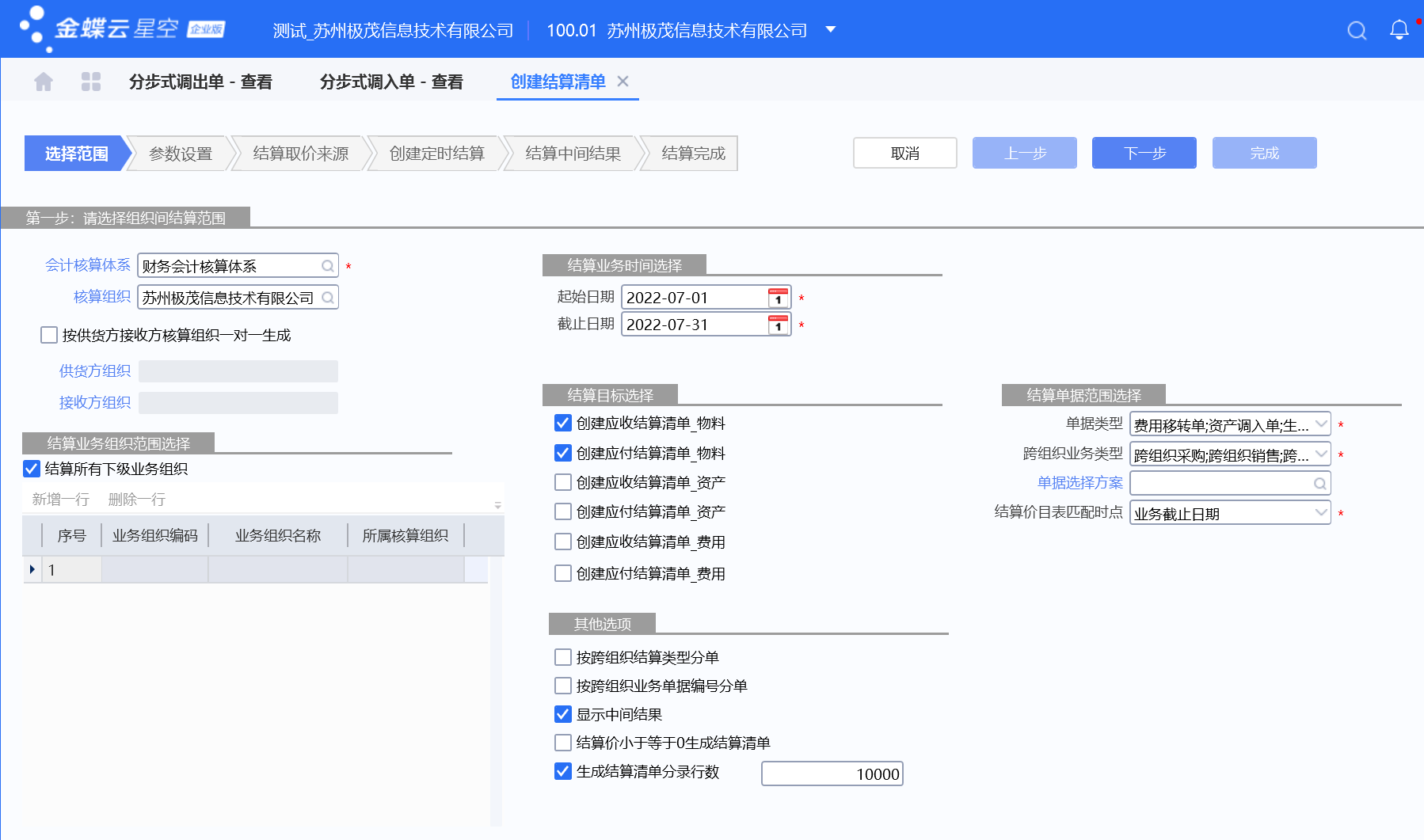Viewport: 1424px width, 840px height.
Task: Enable 创建应付结算清单_资产
Action: click(x=563, y=511)
